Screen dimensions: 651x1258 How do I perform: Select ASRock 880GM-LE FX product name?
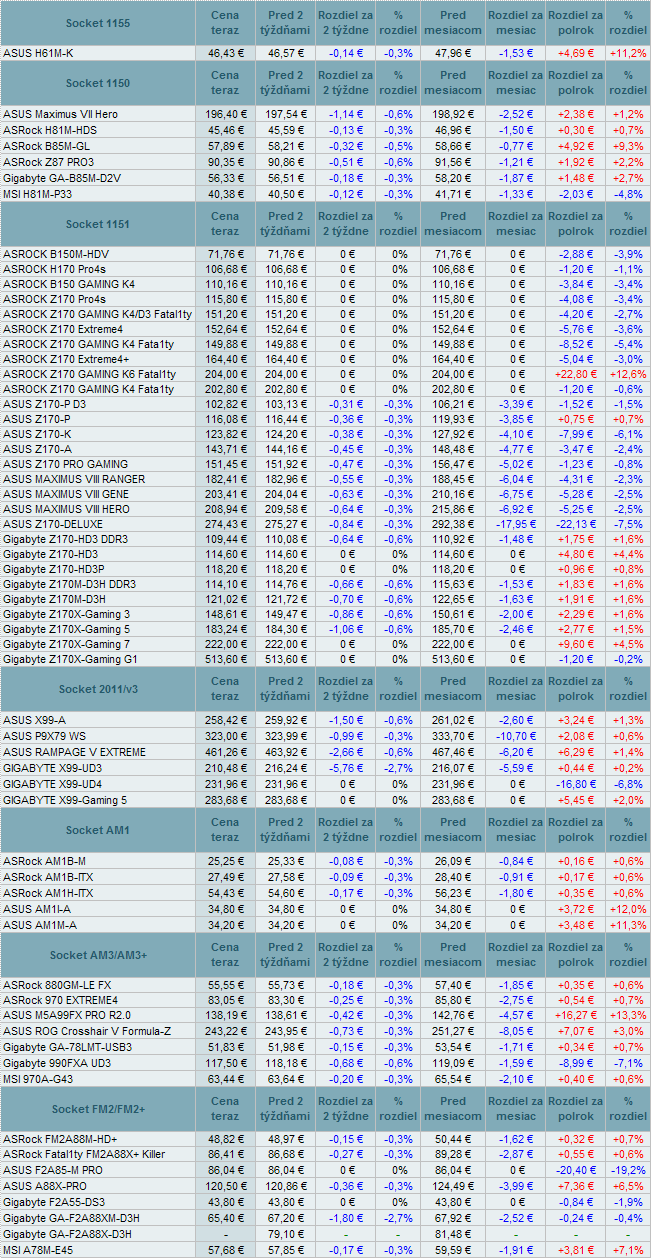pos(57,985)
